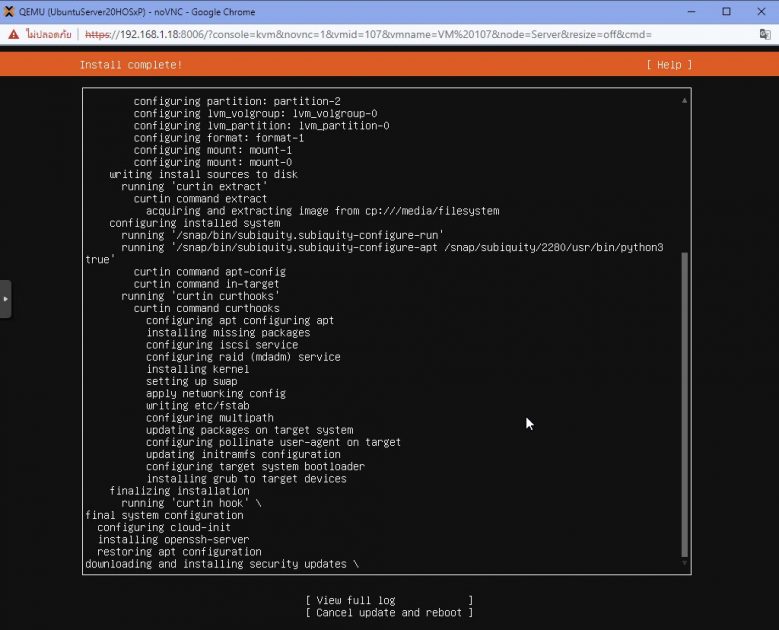Image resolution: width=779 pixels, height=630 pixels.
Task: Click log line 'configuring partition: partition-2'
Action: pyautogui.click(x=237, y=101)
